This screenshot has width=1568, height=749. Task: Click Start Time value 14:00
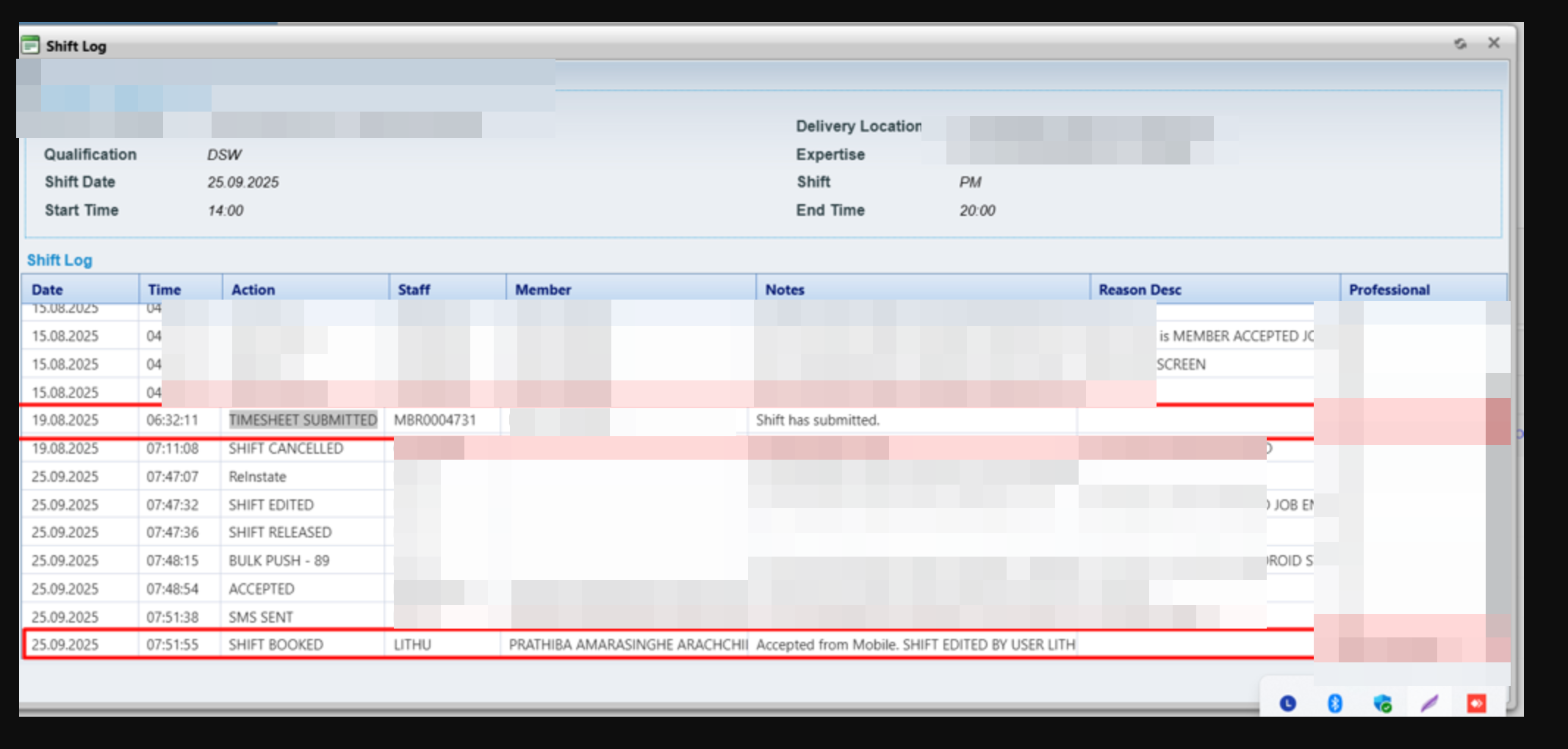coord(226,211)
